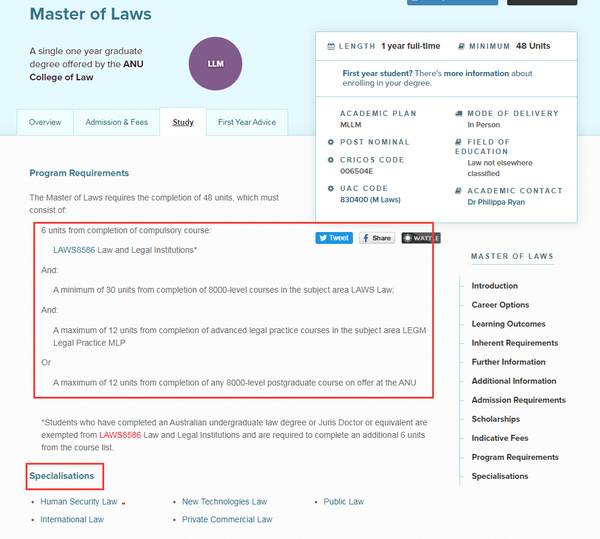Click the Specialisations section heading

point(62,476)
